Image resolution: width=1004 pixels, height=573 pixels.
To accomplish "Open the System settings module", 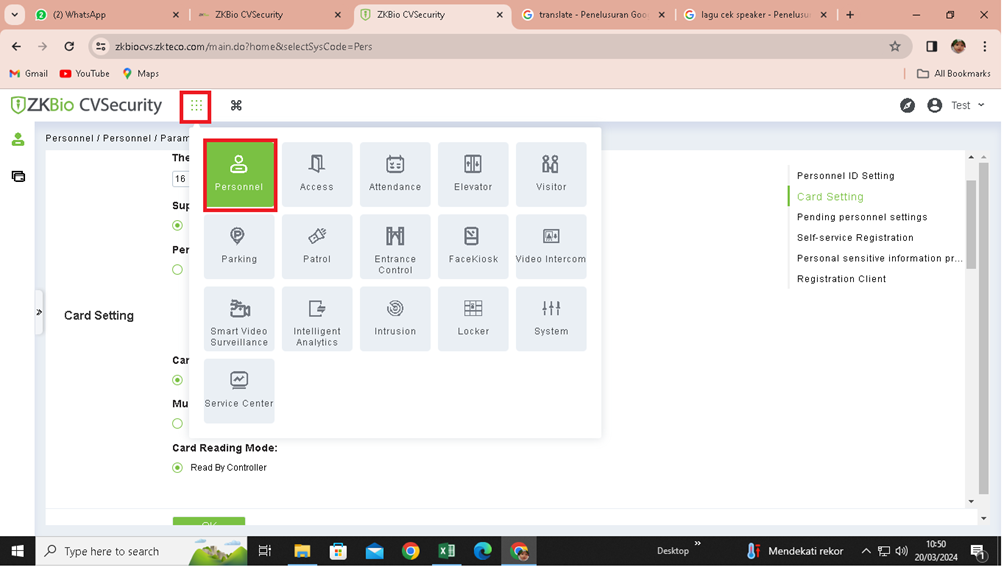I will pos(551,319).
